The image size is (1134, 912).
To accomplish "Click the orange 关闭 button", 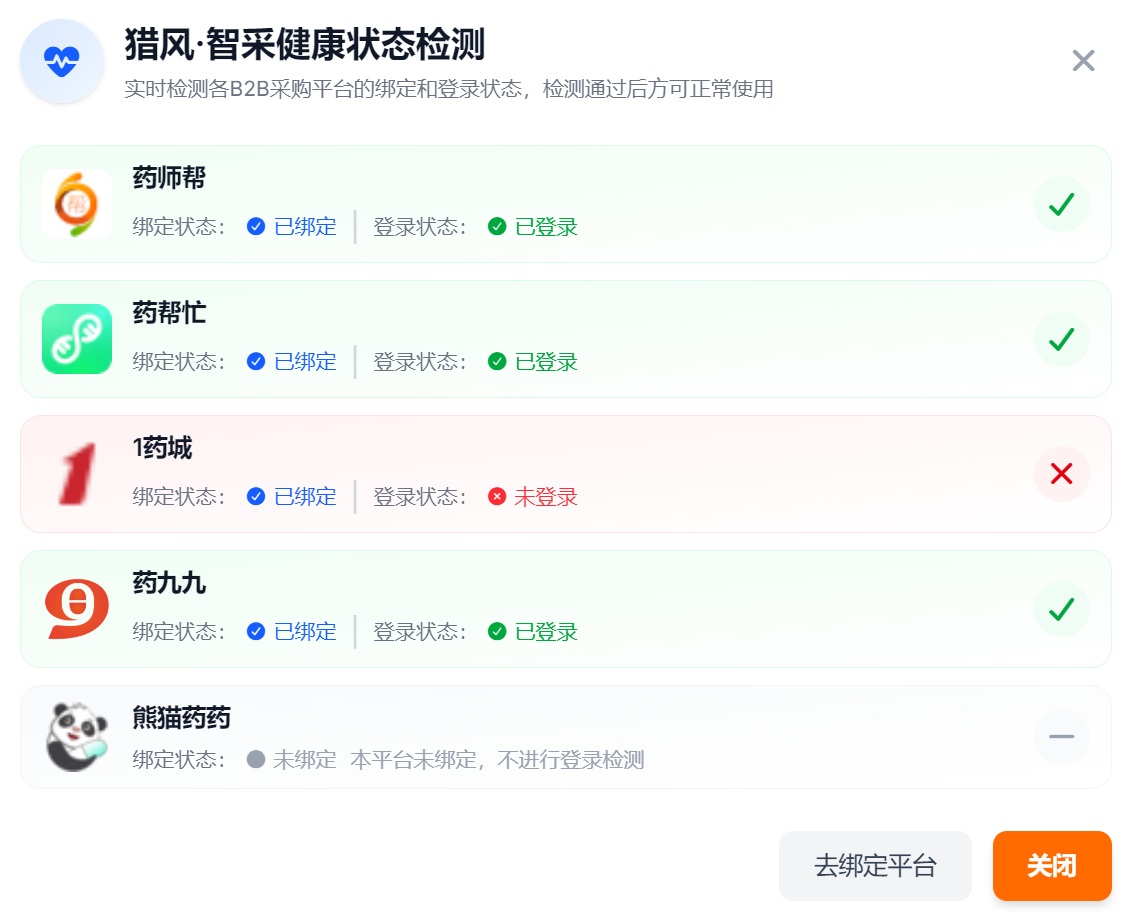I will (1052, 866).
